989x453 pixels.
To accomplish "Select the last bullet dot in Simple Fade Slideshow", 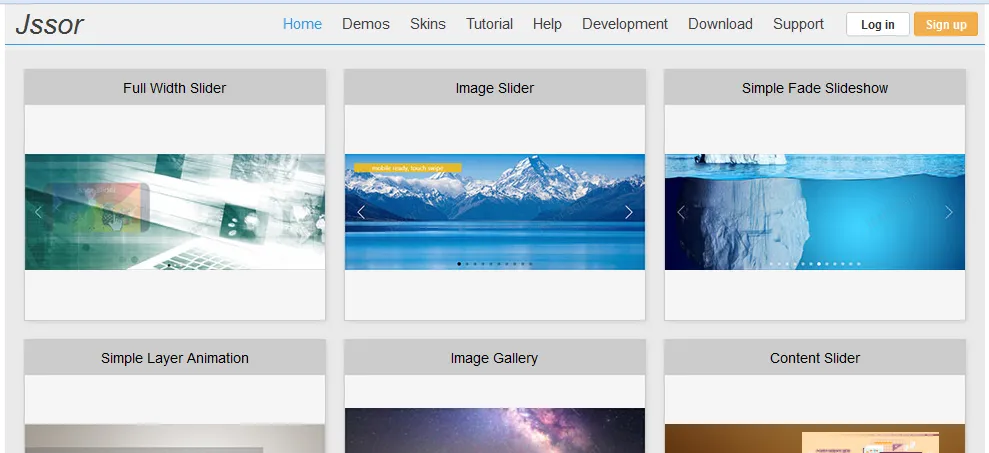I will pyautogui.click(x=858, y=264).
